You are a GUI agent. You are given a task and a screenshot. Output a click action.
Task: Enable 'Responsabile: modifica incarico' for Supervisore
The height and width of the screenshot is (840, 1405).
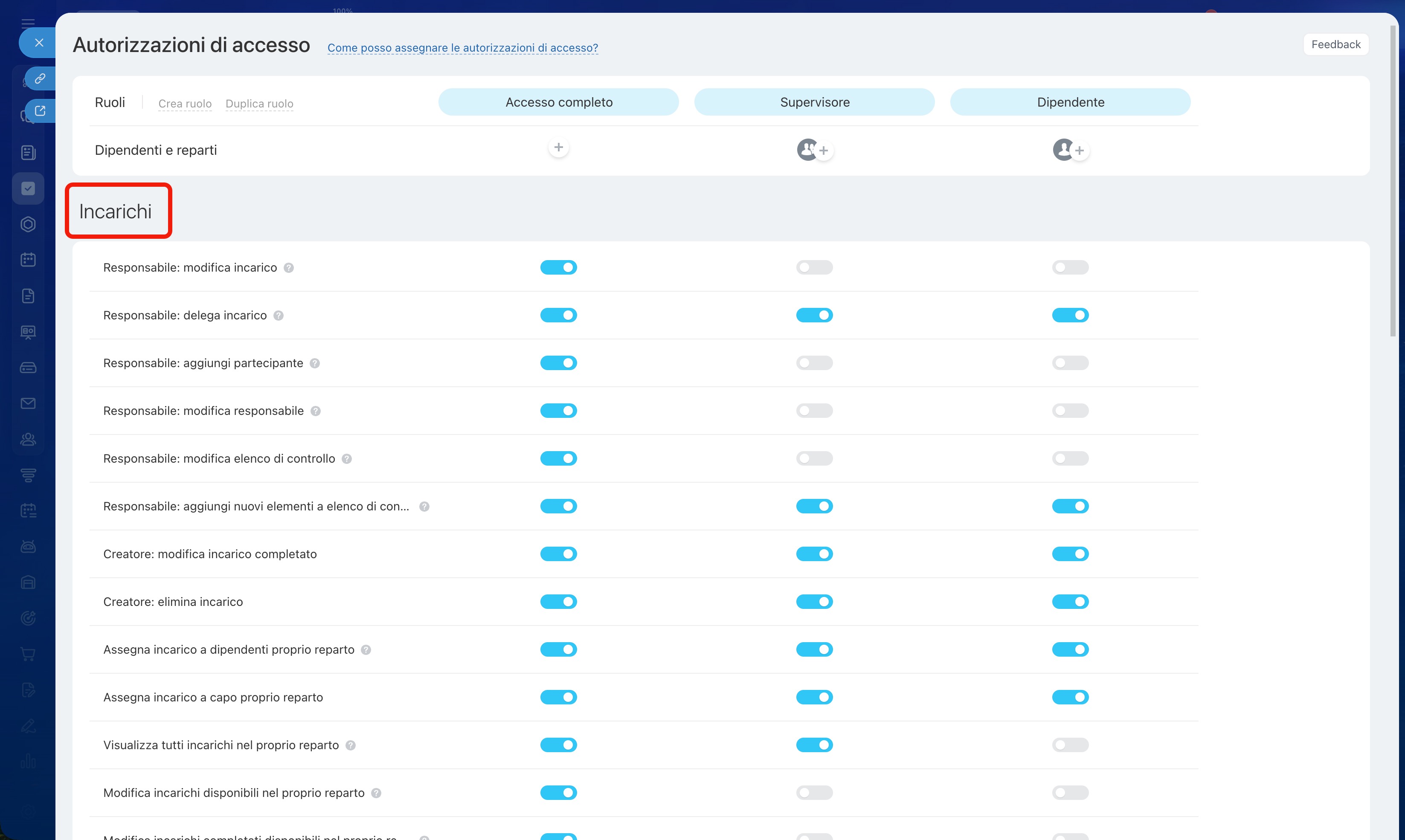pos(814,267)
